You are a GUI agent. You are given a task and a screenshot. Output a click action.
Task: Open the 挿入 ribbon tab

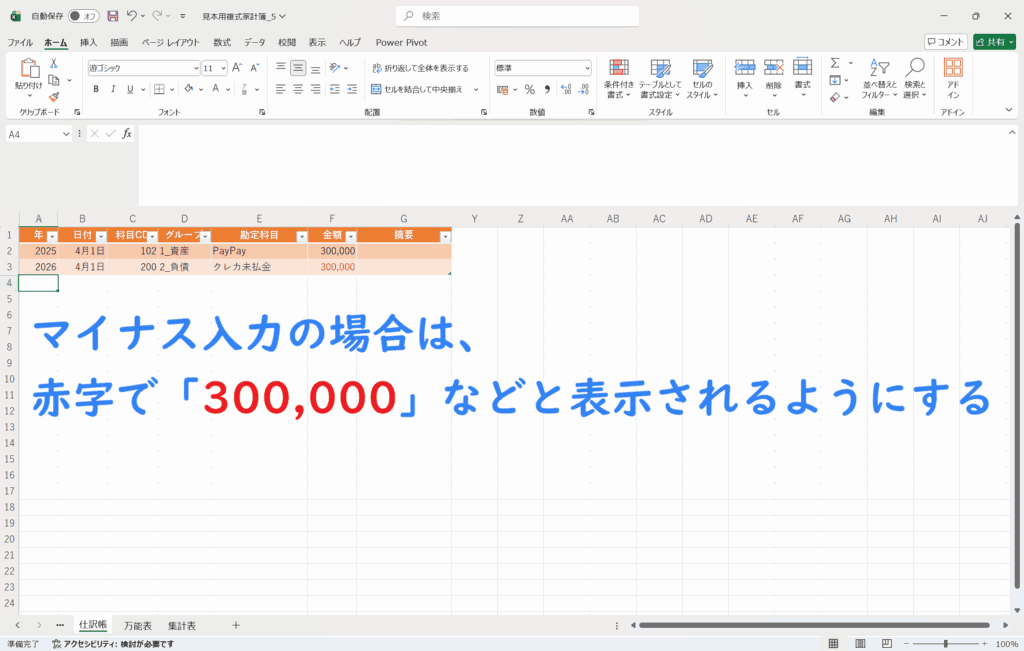coord(88,42)
